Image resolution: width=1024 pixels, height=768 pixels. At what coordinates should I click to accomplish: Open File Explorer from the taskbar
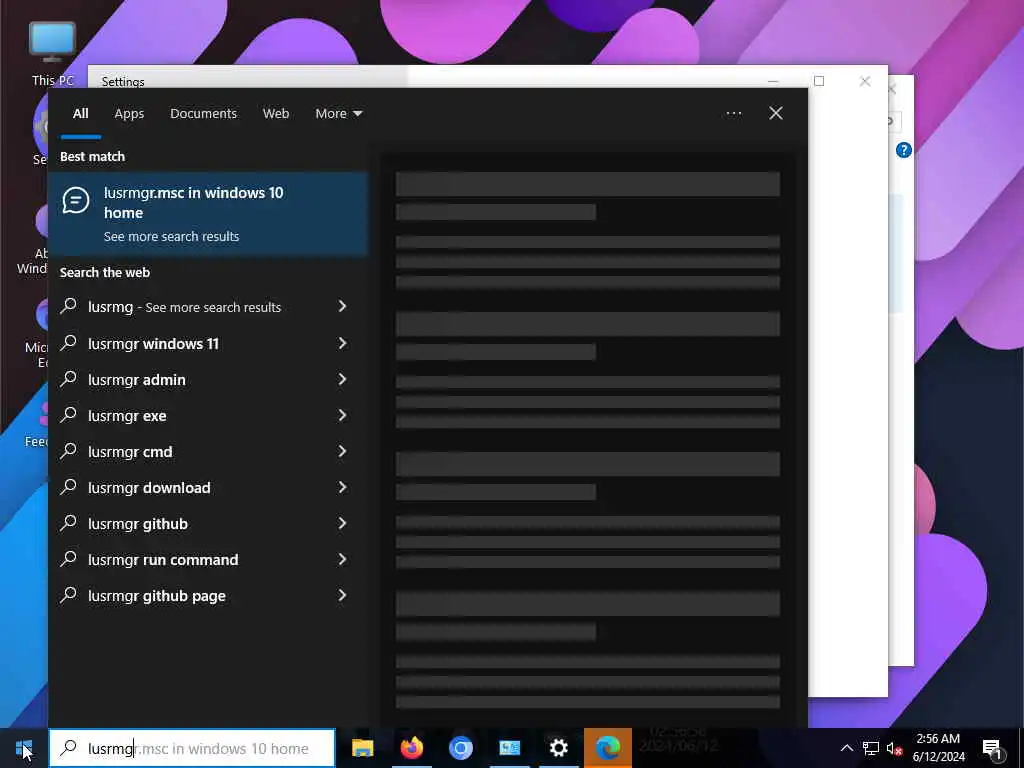[x=362, y=748]
